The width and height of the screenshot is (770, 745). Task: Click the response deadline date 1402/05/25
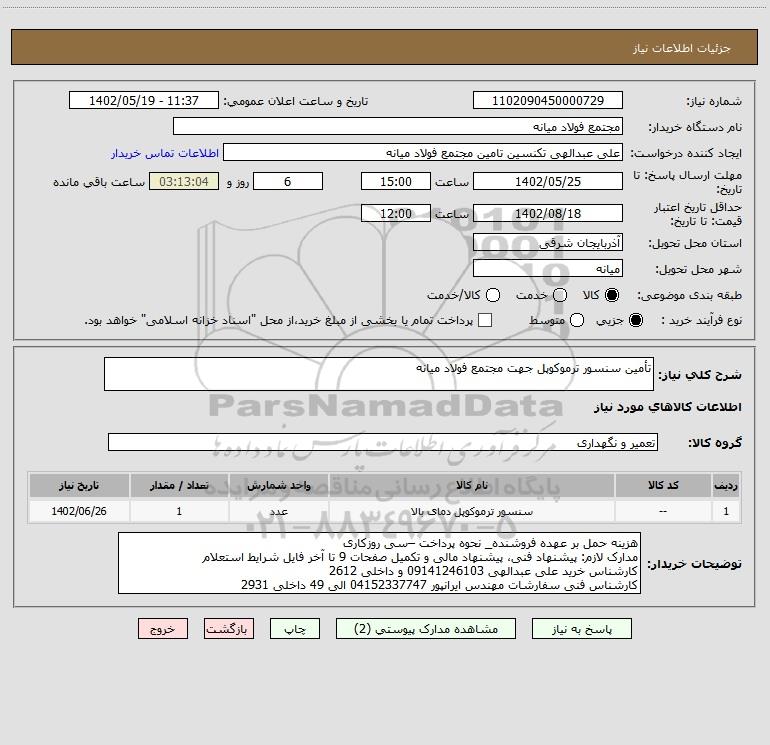point(548,181)
